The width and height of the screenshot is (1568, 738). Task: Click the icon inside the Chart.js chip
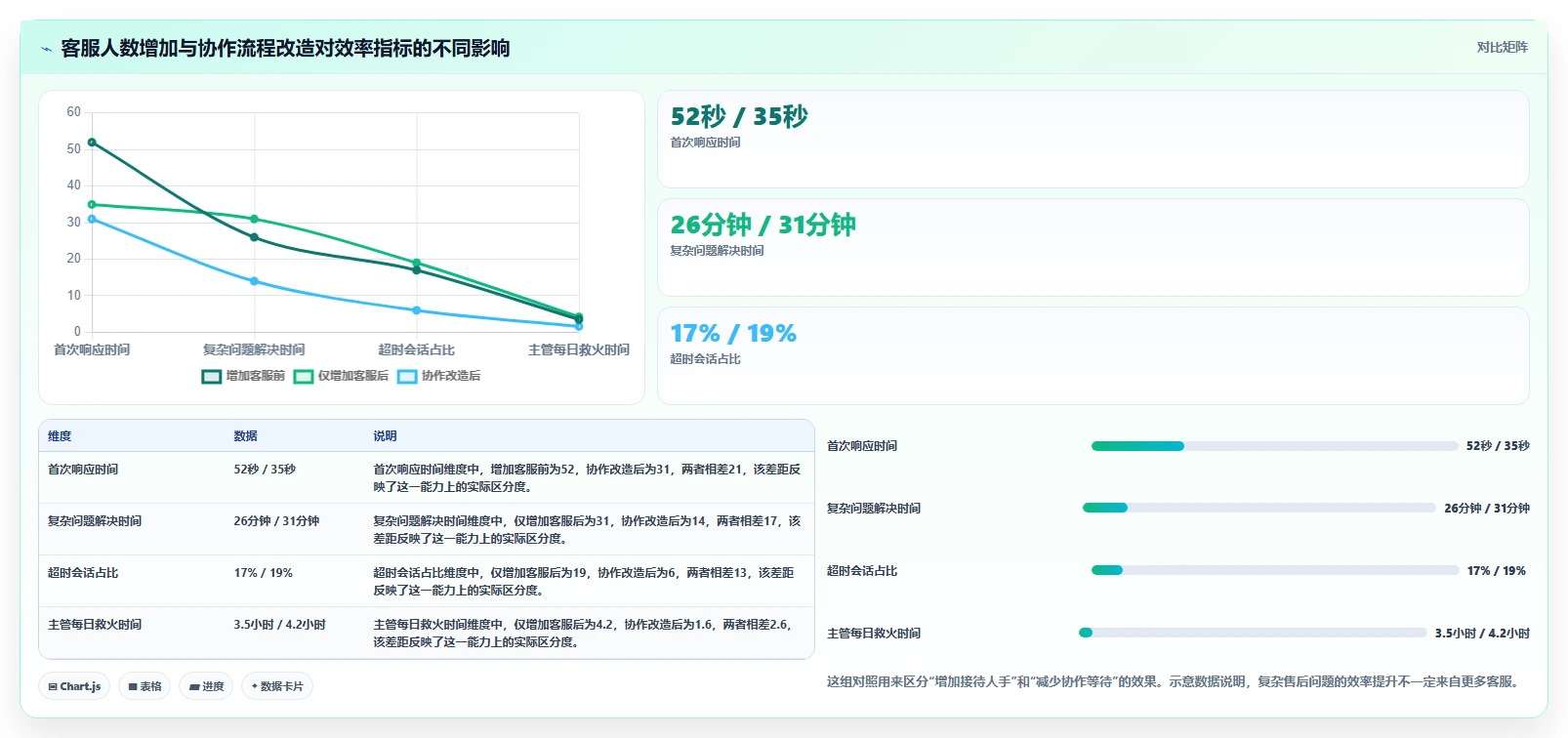(x=53, y=687)
